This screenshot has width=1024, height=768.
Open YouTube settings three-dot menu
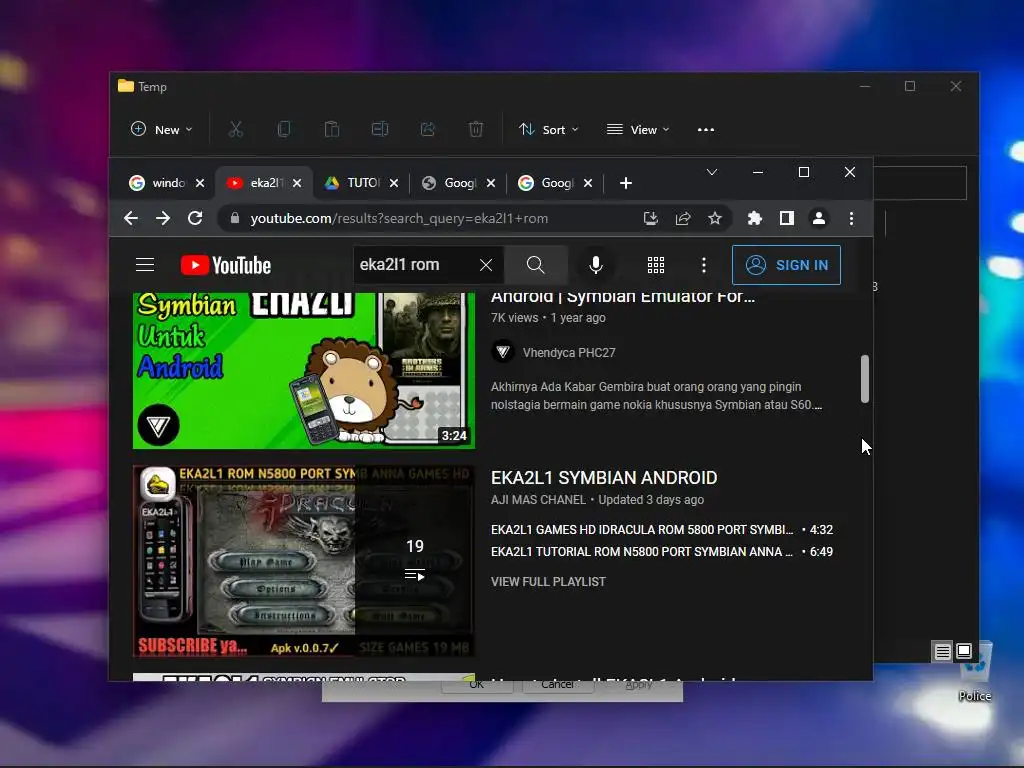pos(703,265)
